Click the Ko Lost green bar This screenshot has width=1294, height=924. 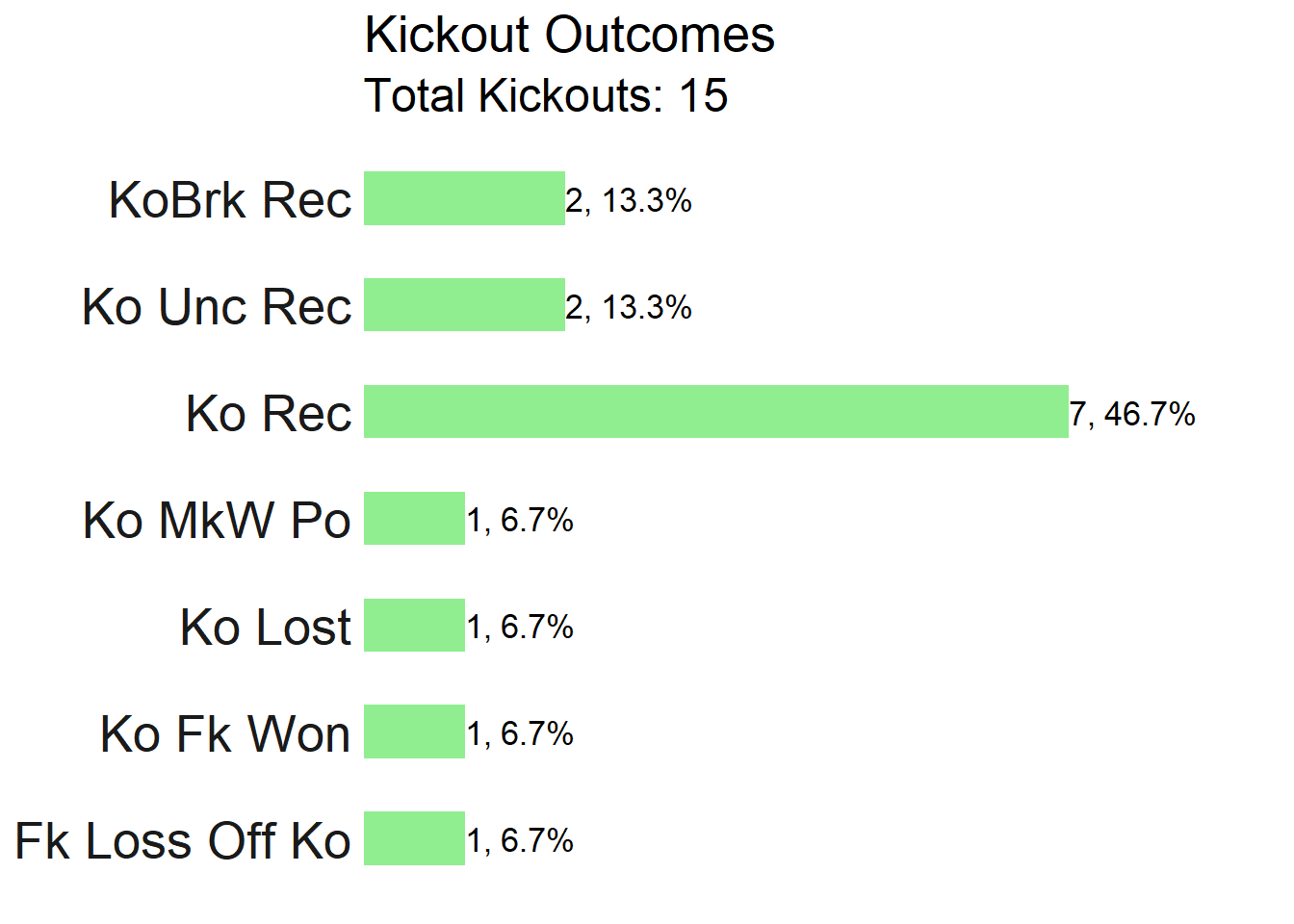coord(414,626)
